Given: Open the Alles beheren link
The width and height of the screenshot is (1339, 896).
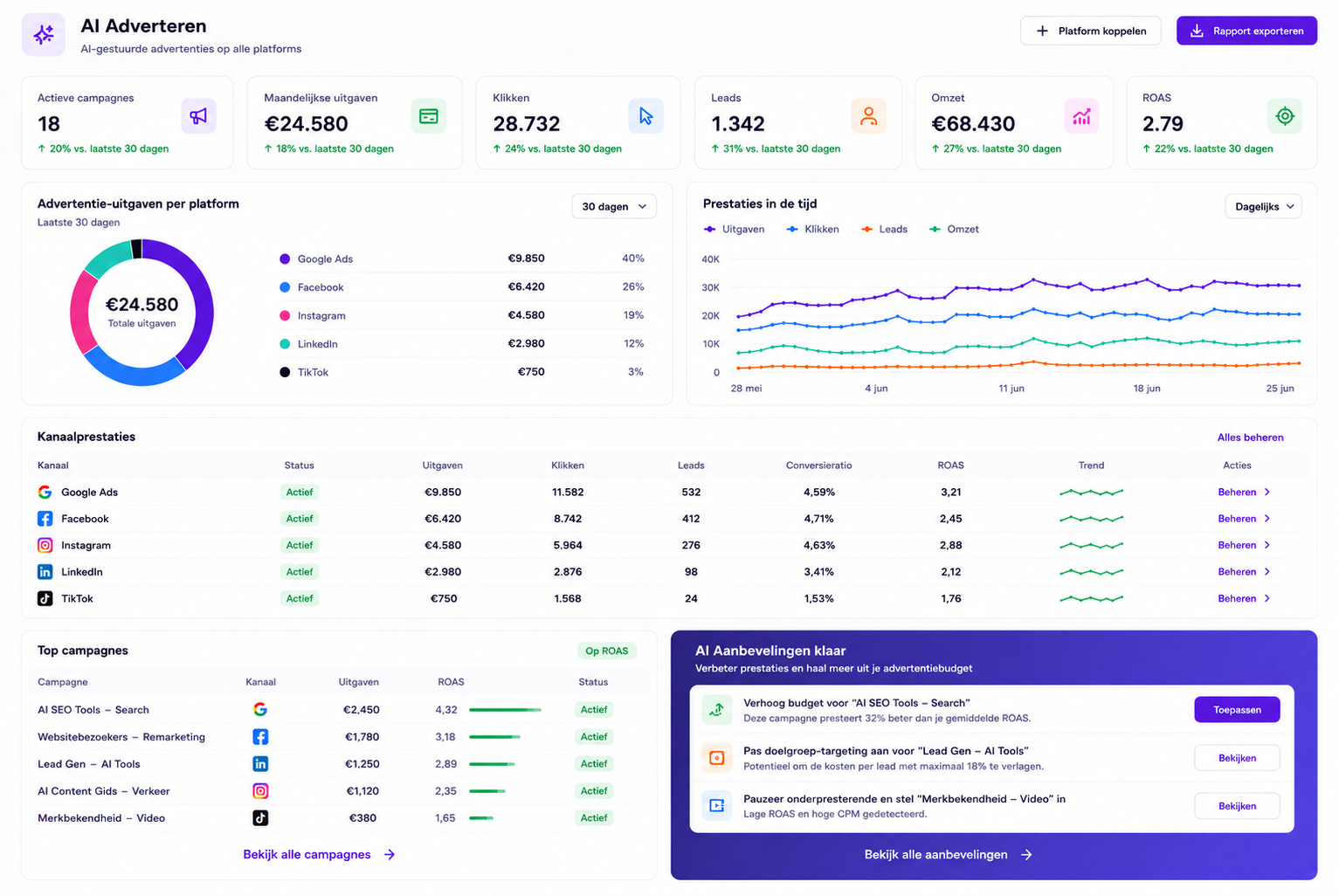Looking at the screenshot, I should [1250, 438].
